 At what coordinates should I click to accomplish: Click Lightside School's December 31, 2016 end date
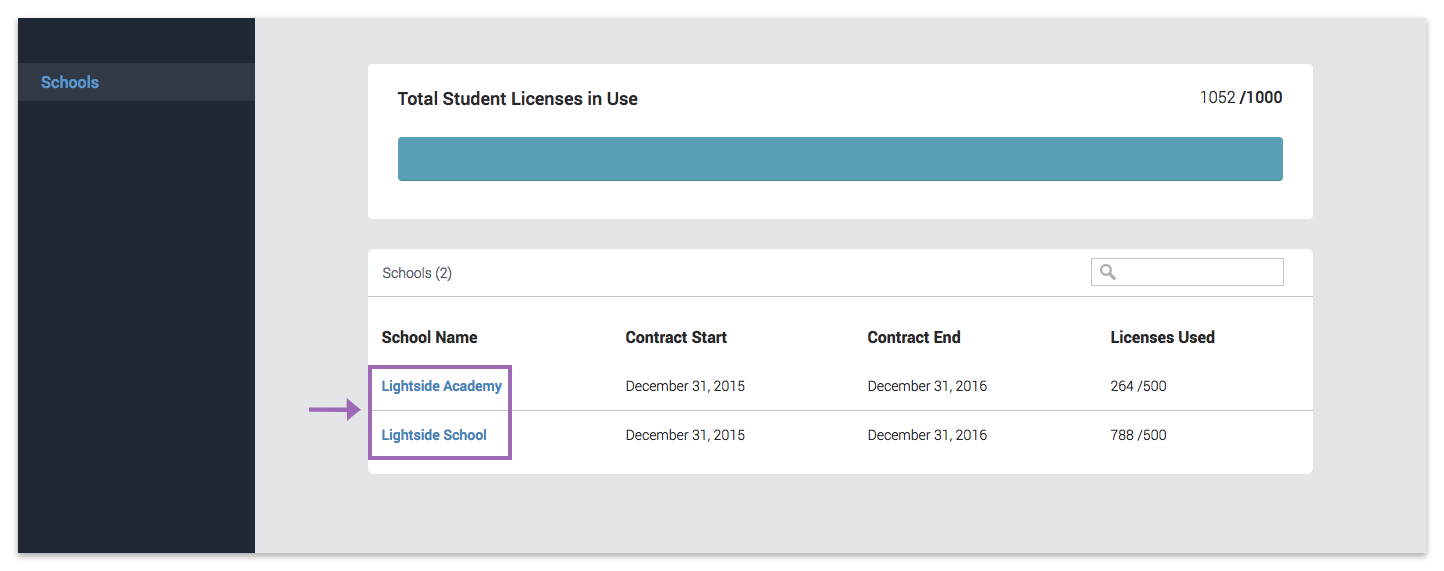click(927, 435)
